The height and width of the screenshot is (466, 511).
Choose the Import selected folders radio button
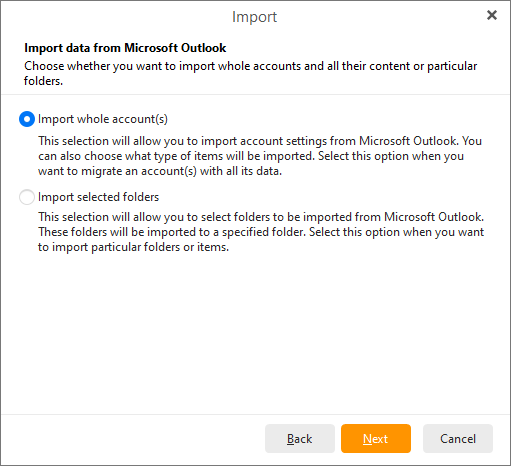(x=27, y=197)
